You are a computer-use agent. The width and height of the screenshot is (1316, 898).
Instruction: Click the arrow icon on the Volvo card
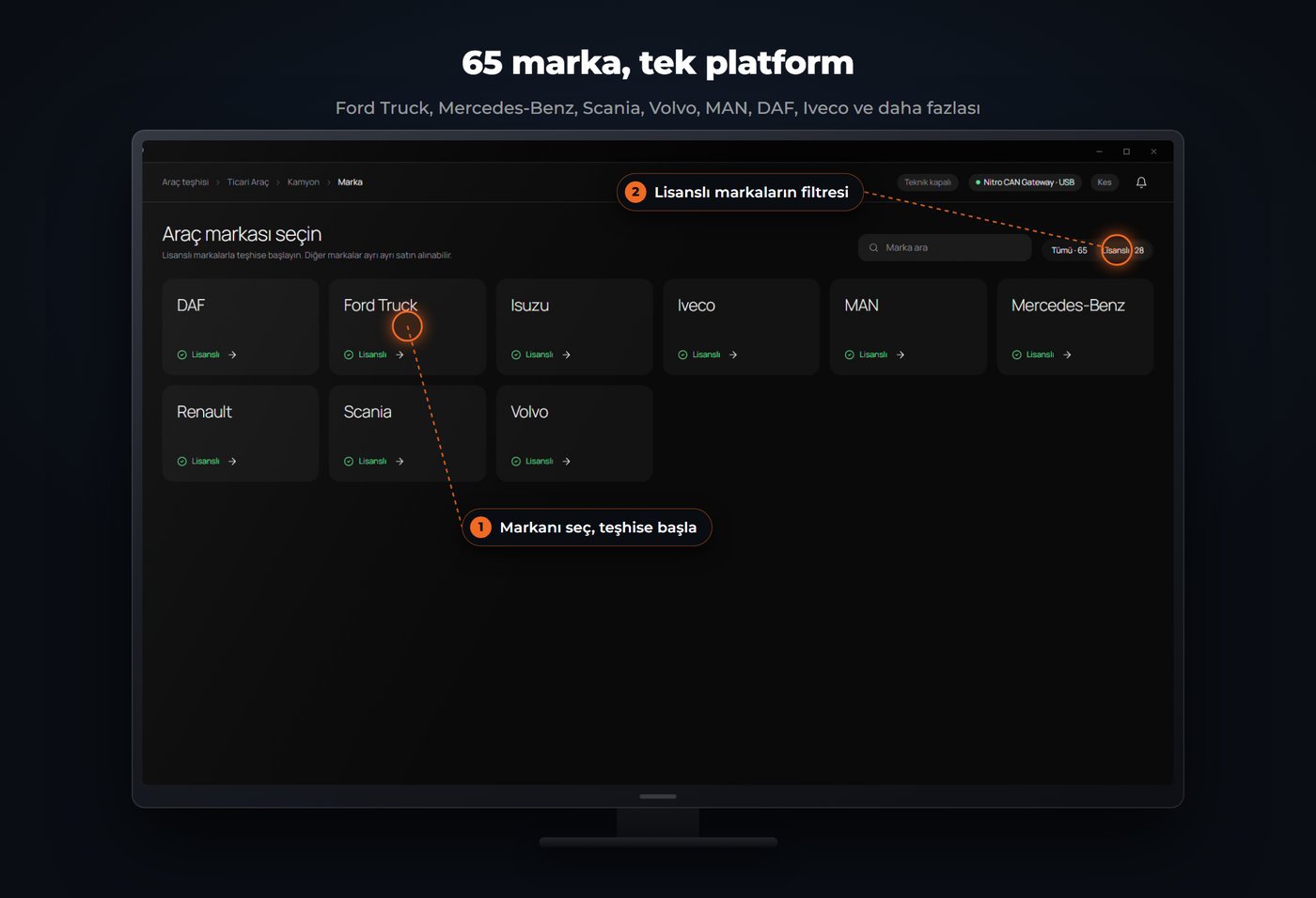click(566, 461)
